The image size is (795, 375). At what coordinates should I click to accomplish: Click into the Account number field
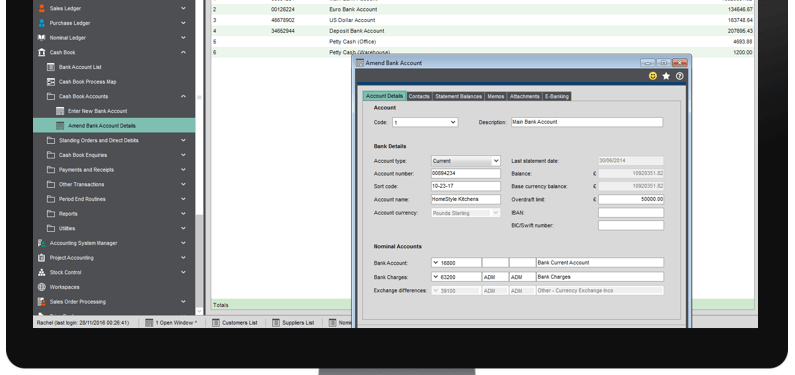[x=465, y=174]
